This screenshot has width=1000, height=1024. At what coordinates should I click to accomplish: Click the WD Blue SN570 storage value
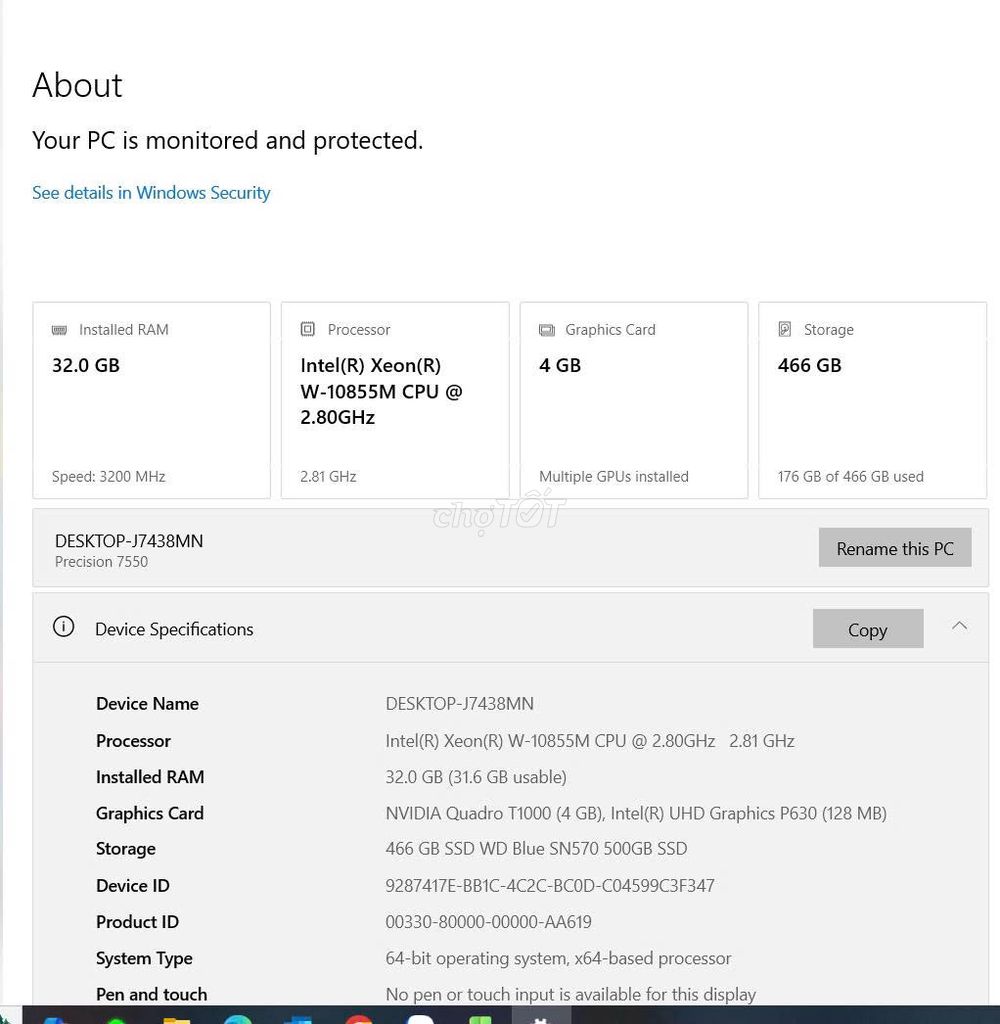pyautogui.click(x=536, y=848)
